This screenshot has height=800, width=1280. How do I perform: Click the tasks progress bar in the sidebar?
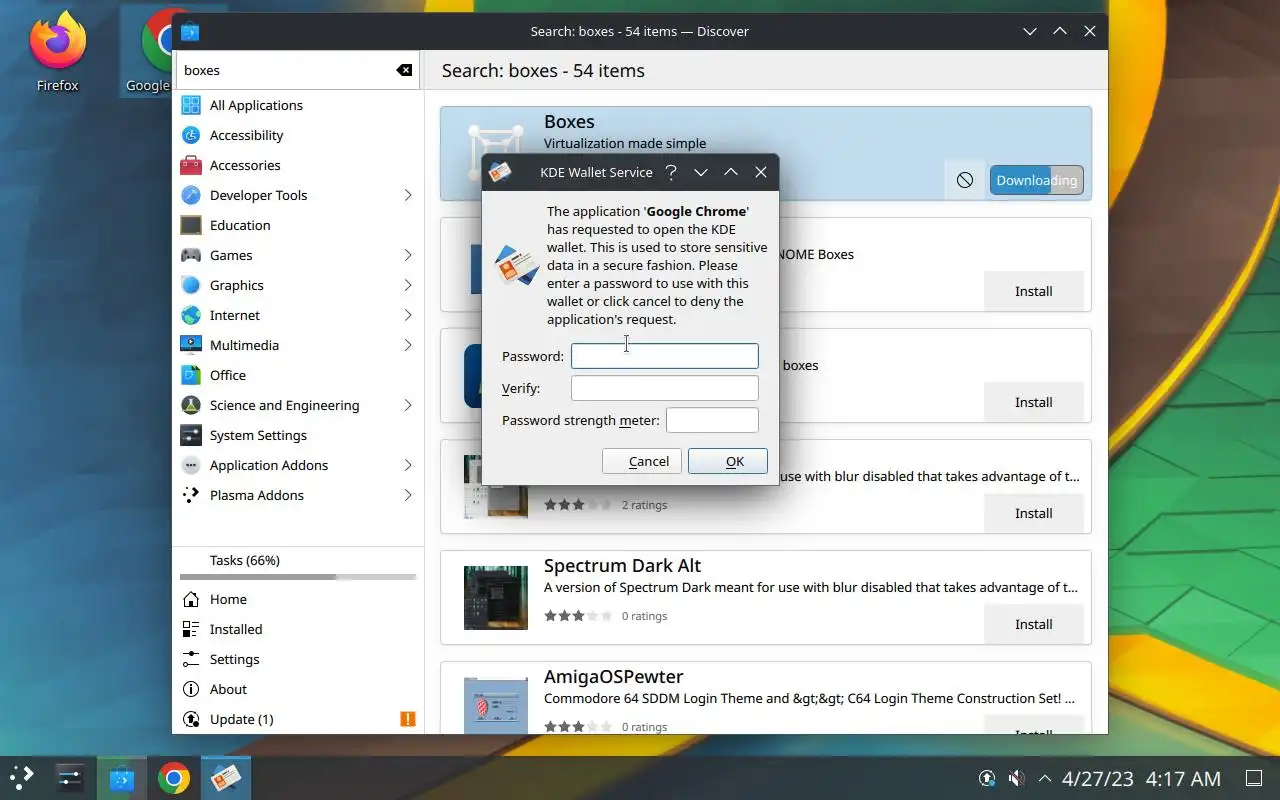click(298, 577)
